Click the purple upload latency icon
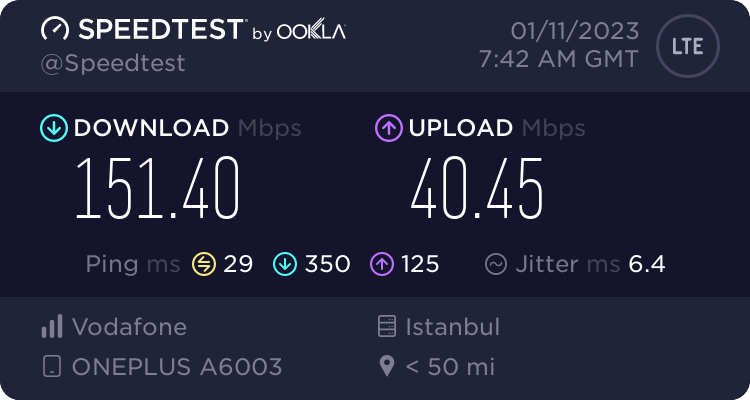 (382, 264)
